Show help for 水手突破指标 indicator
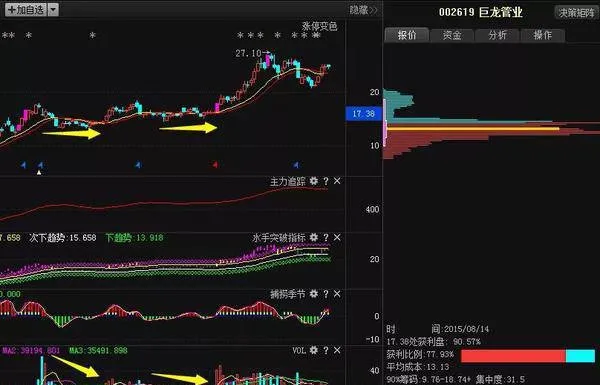The width and height of the screenshot is (600, 385). pyautogui.click(x=326, y=238)
